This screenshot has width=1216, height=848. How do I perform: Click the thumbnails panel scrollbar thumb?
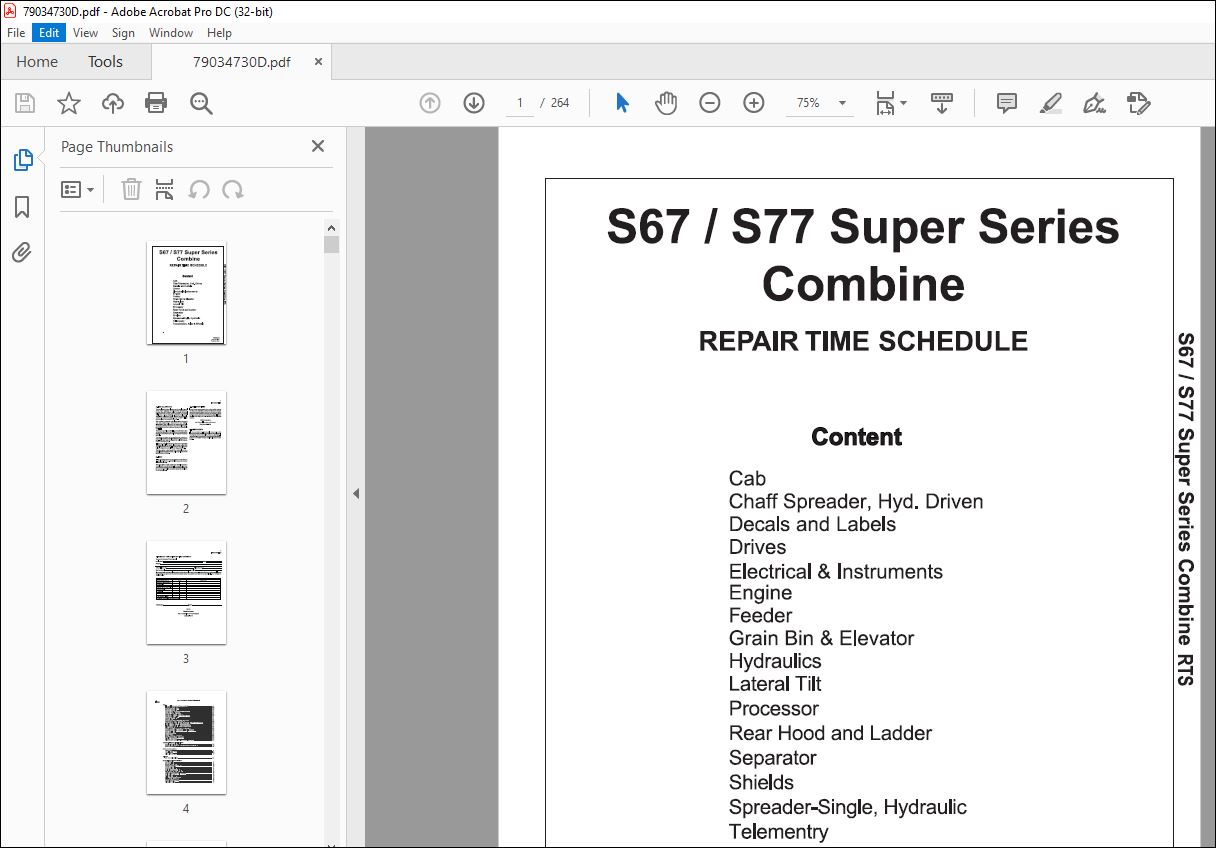pos(332,245)
